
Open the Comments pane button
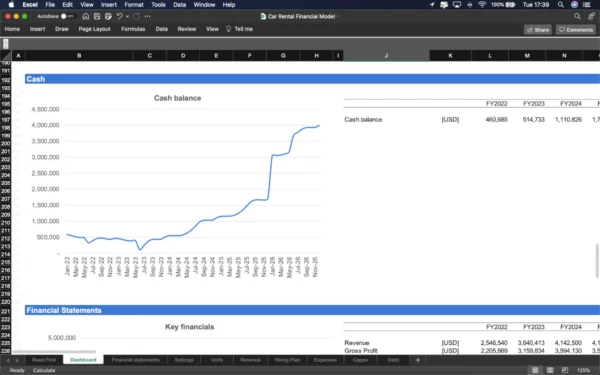pos(576,29)
